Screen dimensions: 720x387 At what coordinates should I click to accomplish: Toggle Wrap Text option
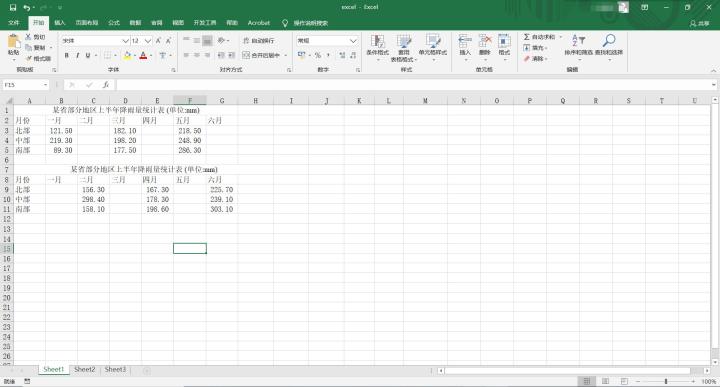pyautogui.click(x=259, y=40)
